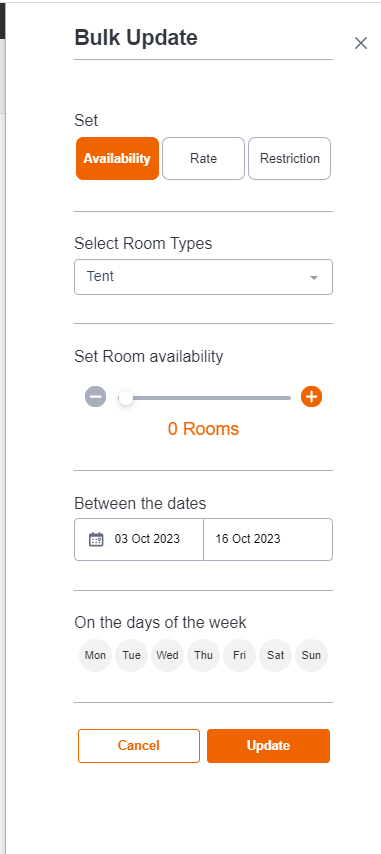The image size is (381, 854).
Task: Decrease room count with minus icon
Action: 95,396
